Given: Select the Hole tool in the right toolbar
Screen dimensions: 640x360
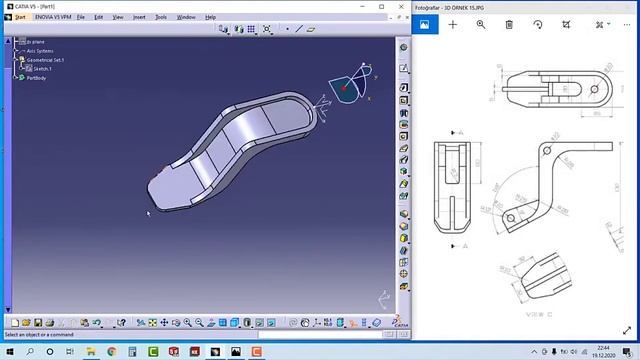Looking at the screenshot, I should coord(403,136).
